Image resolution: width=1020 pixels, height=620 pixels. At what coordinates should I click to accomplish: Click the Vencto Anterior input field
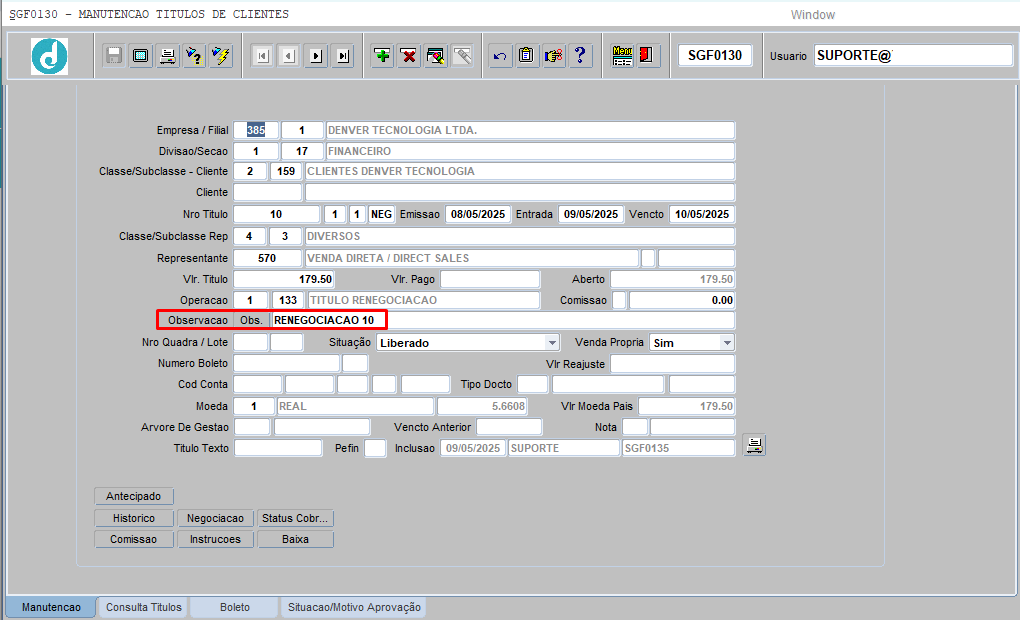[x=509, y=427]
